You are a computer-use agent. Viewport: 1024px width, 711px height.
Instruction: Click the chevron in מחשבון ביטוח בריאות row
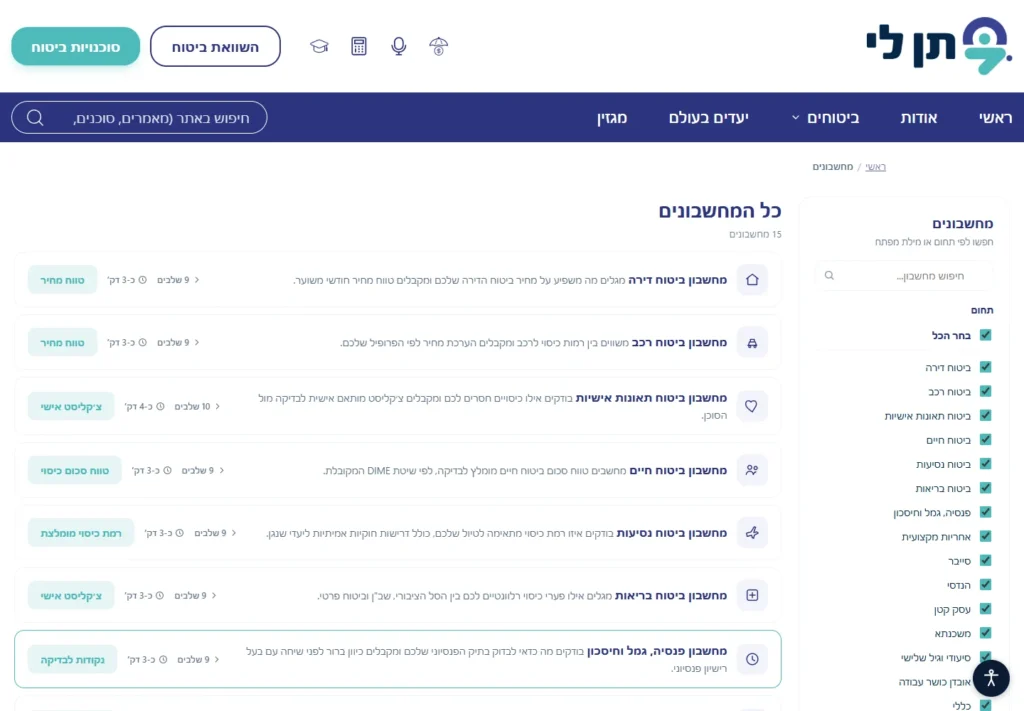coord(214,595)
